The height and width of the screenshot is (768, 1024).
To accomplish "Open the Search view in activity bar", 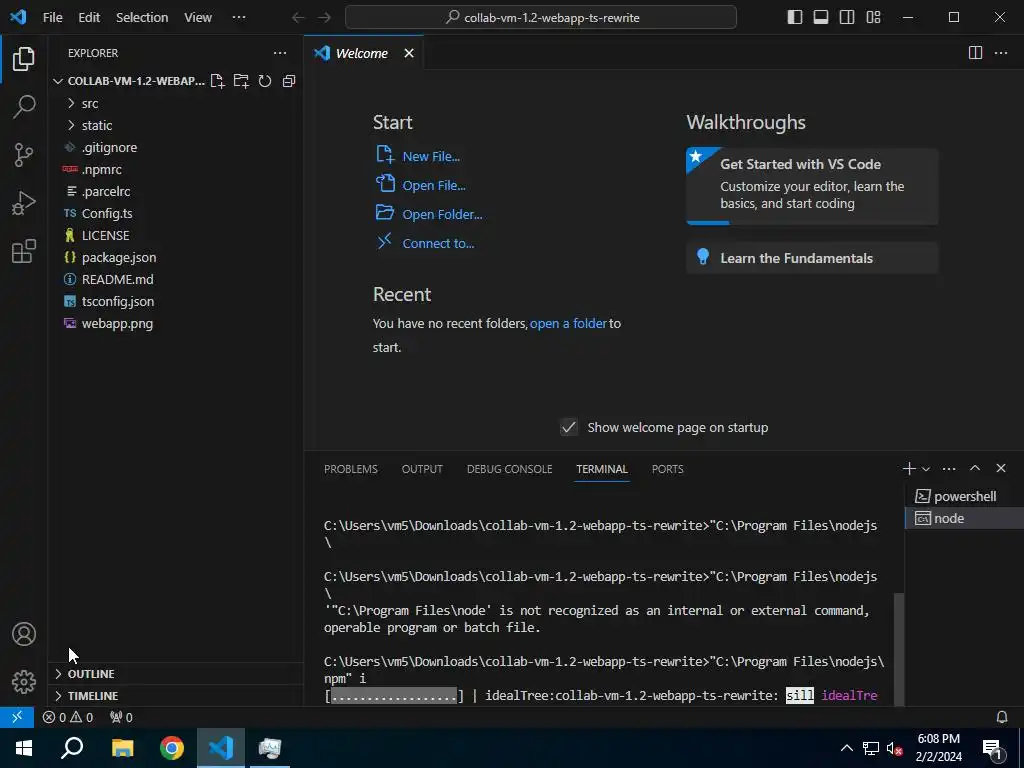I will [24, 106].
